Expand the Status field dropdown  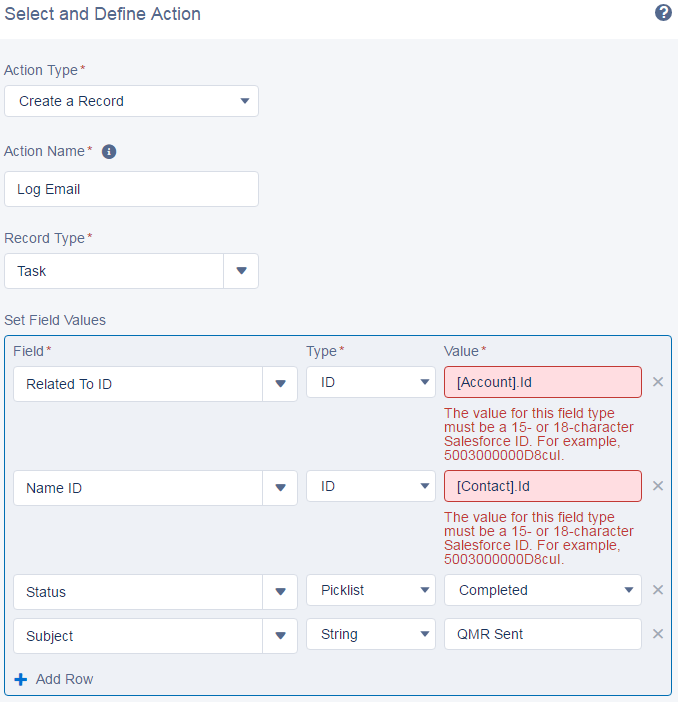coord(280,592)
